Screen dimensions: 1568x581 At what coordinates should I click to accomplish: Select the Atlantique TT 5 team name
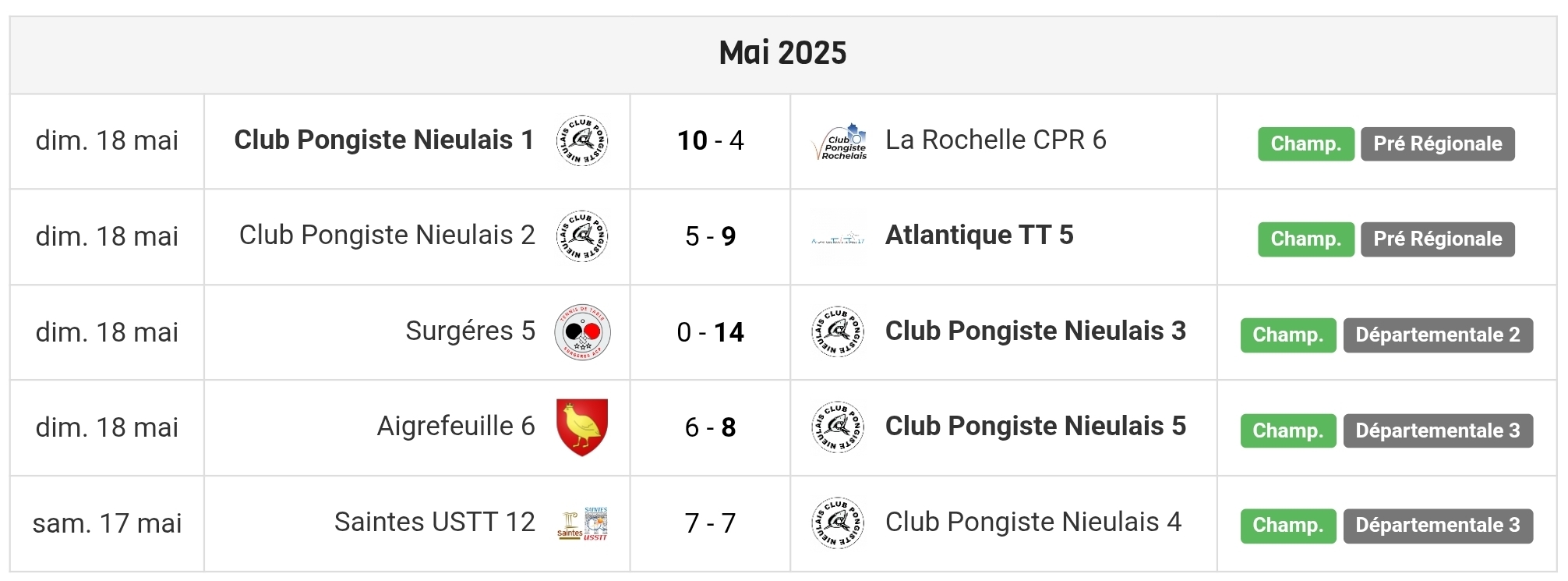(980, 235)
